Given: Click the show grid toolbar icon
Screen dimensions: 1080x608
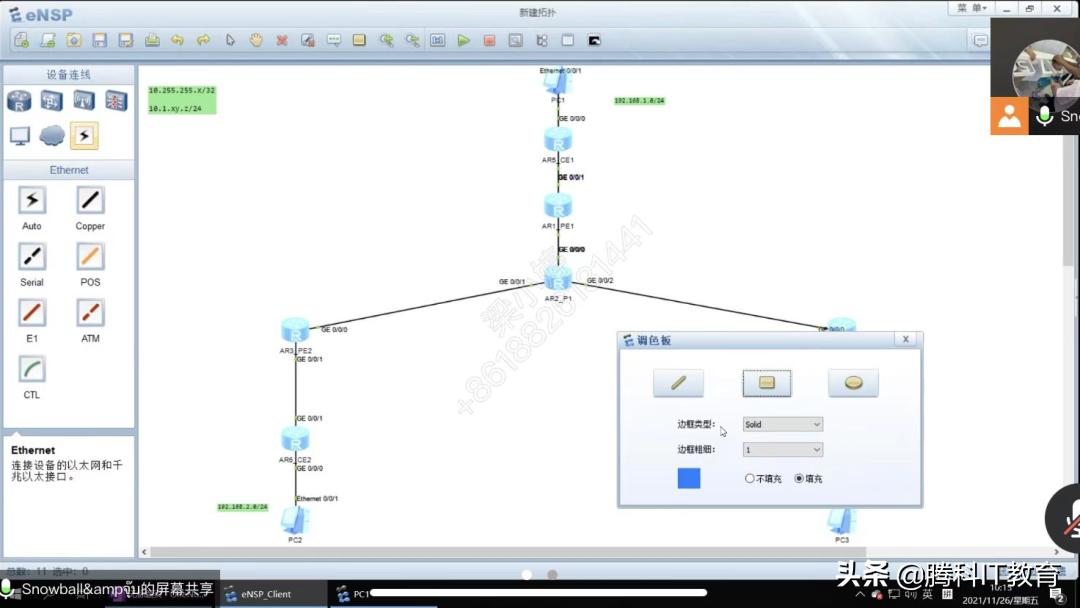Looking at the screenshot, I should coord(568,40).
